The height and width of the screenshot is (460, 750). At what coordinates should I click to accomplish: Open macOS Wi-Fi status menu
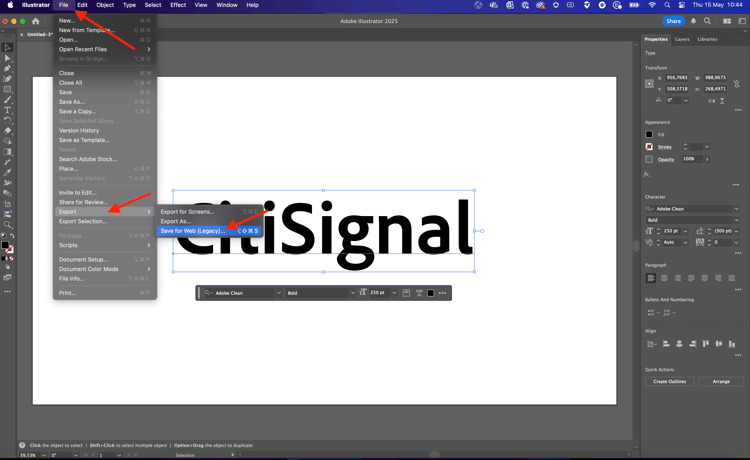click(x=651, y=5)
